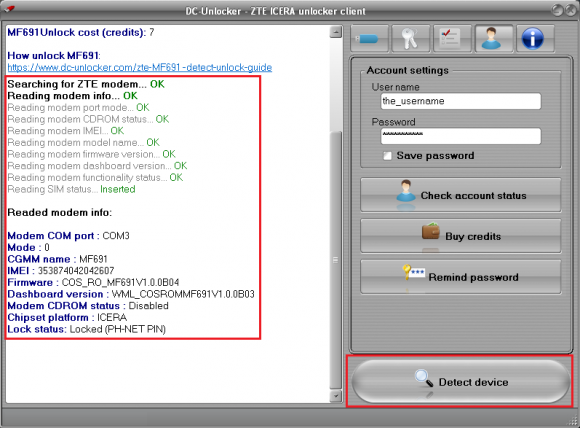Click the Reading SIM status Inserted line
The image size is (580, 428).
[71, 189]
